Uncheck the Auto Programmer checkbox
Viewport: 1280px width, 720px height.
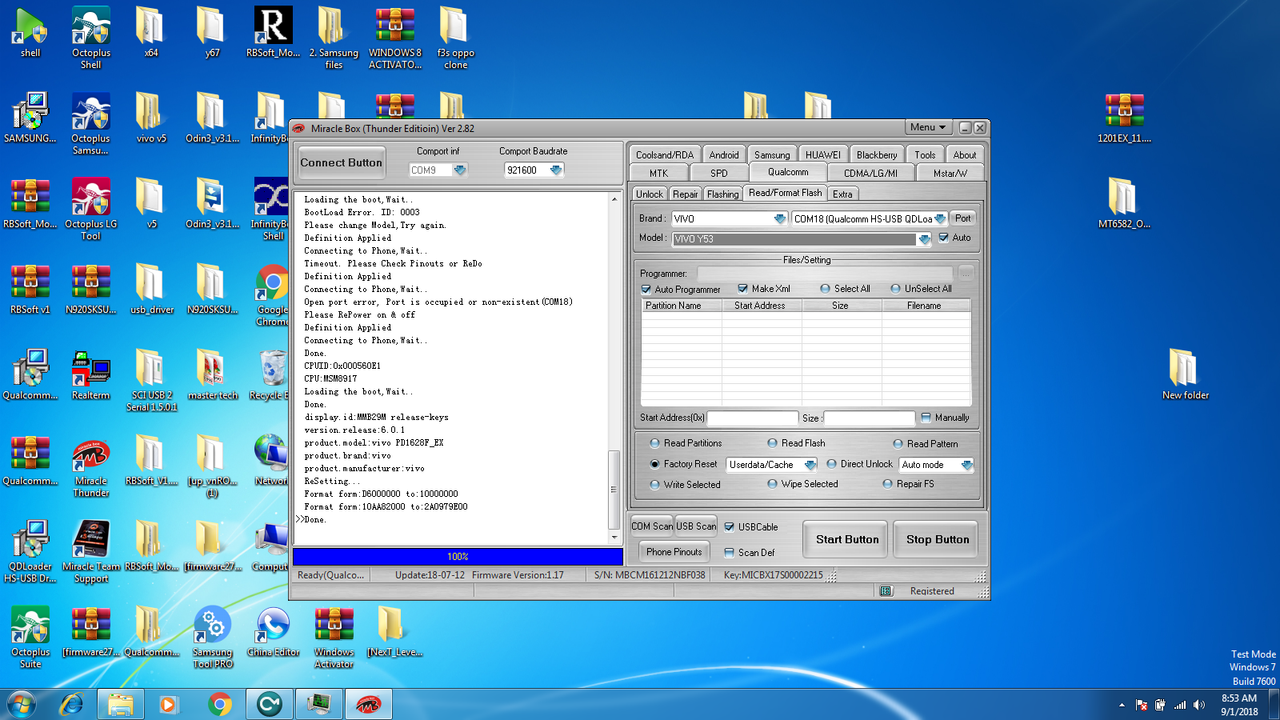coord(646,289)
